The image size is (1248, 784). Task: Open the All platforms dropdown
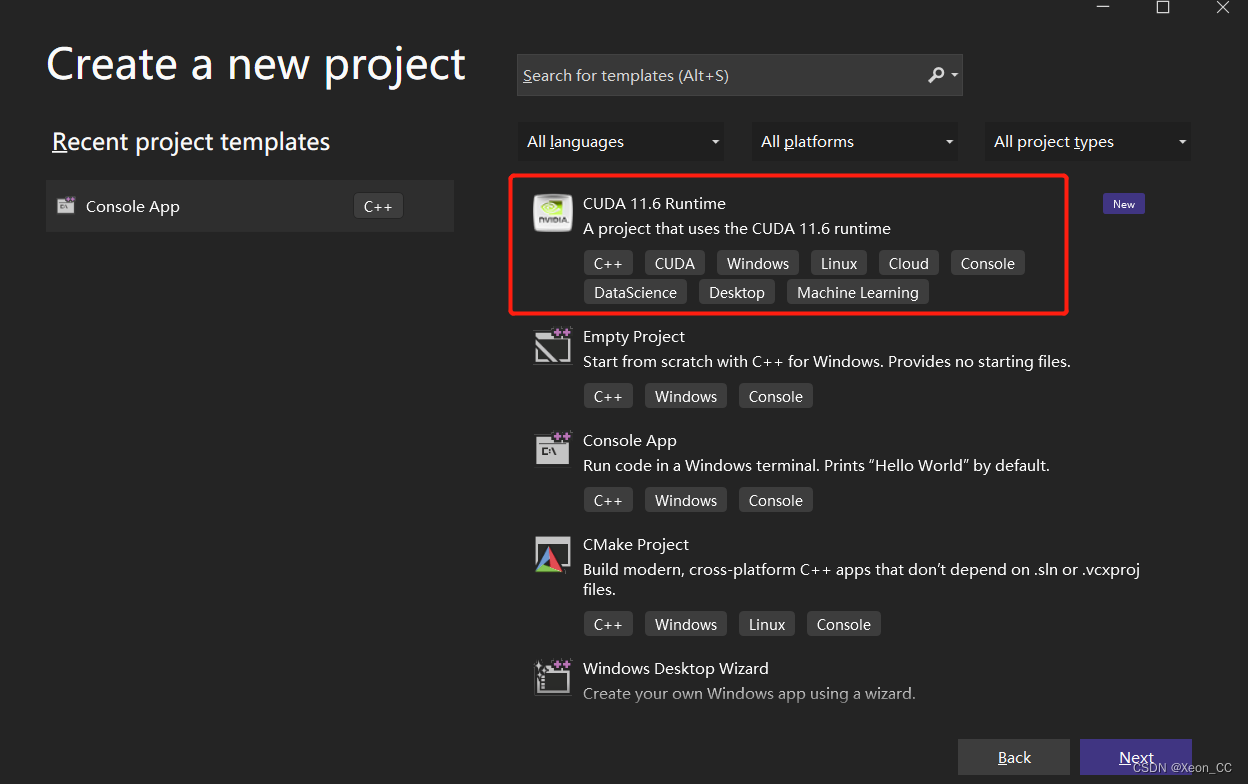[x=855, y=142]
